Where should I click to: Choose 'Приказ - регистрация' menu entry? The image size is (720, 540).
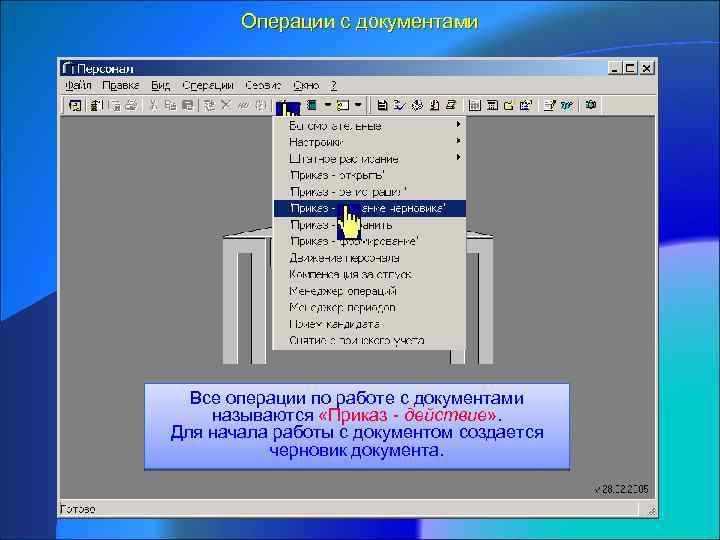click(370, 192)
